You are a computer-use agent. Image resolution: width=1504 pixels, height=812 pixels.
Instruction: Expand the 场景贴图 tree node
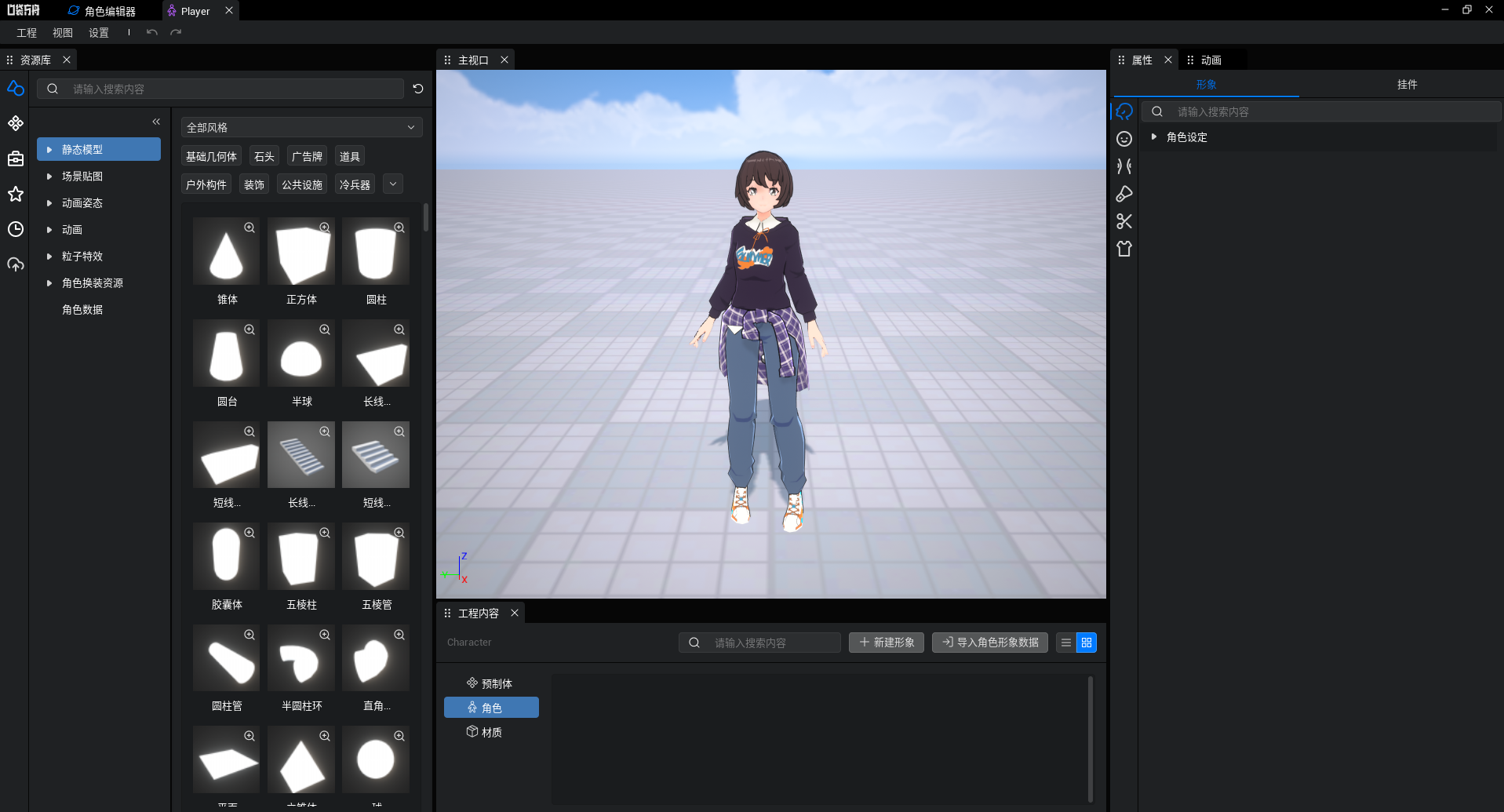[x=49, y=177]
